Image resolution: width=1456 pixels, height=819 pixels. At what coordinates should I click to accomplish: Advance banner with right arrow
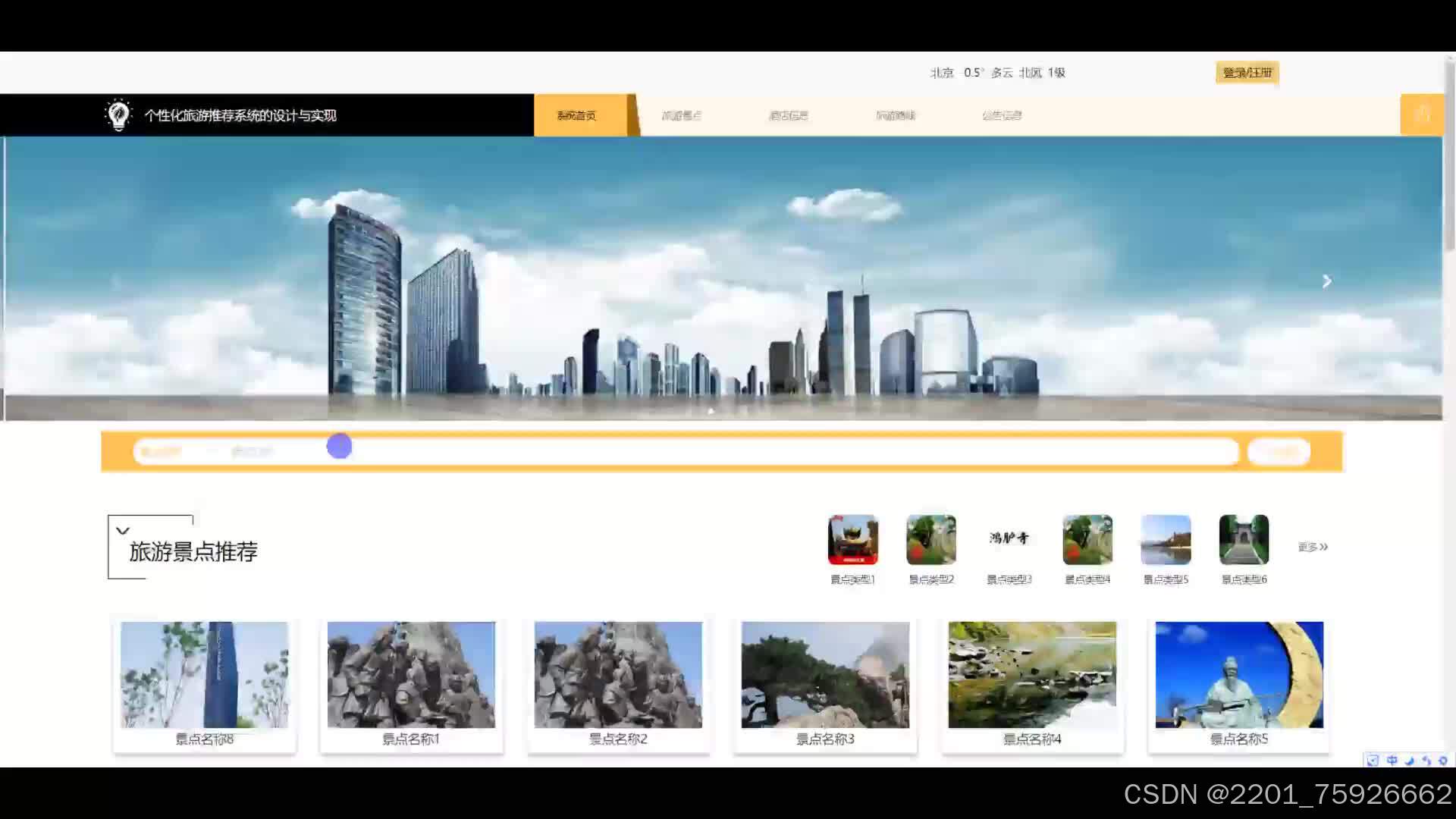click(x=1326, y=281)
